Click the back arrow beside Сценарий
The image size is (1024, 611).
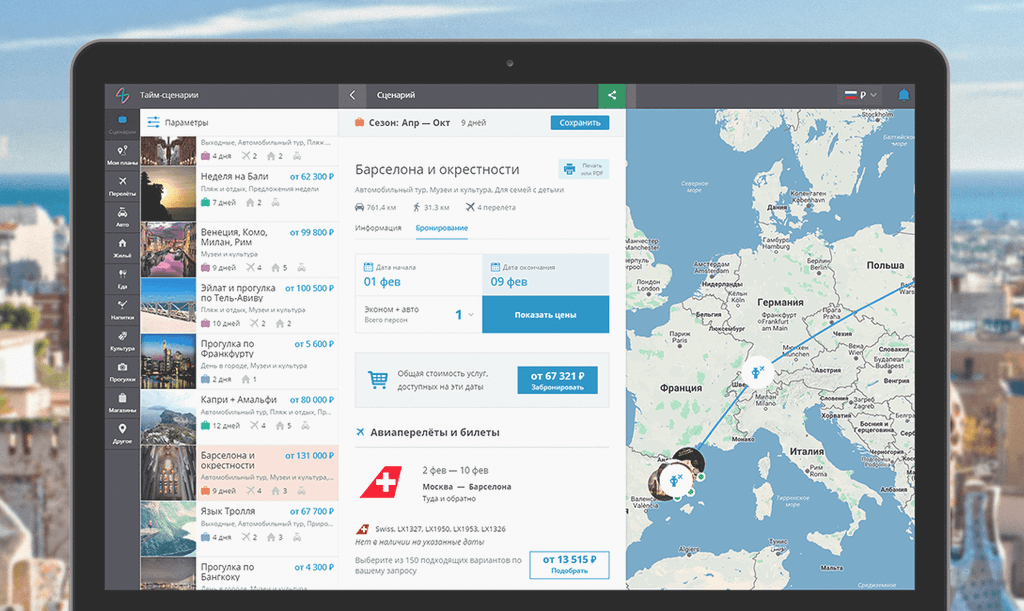click(x=352, y=95)
